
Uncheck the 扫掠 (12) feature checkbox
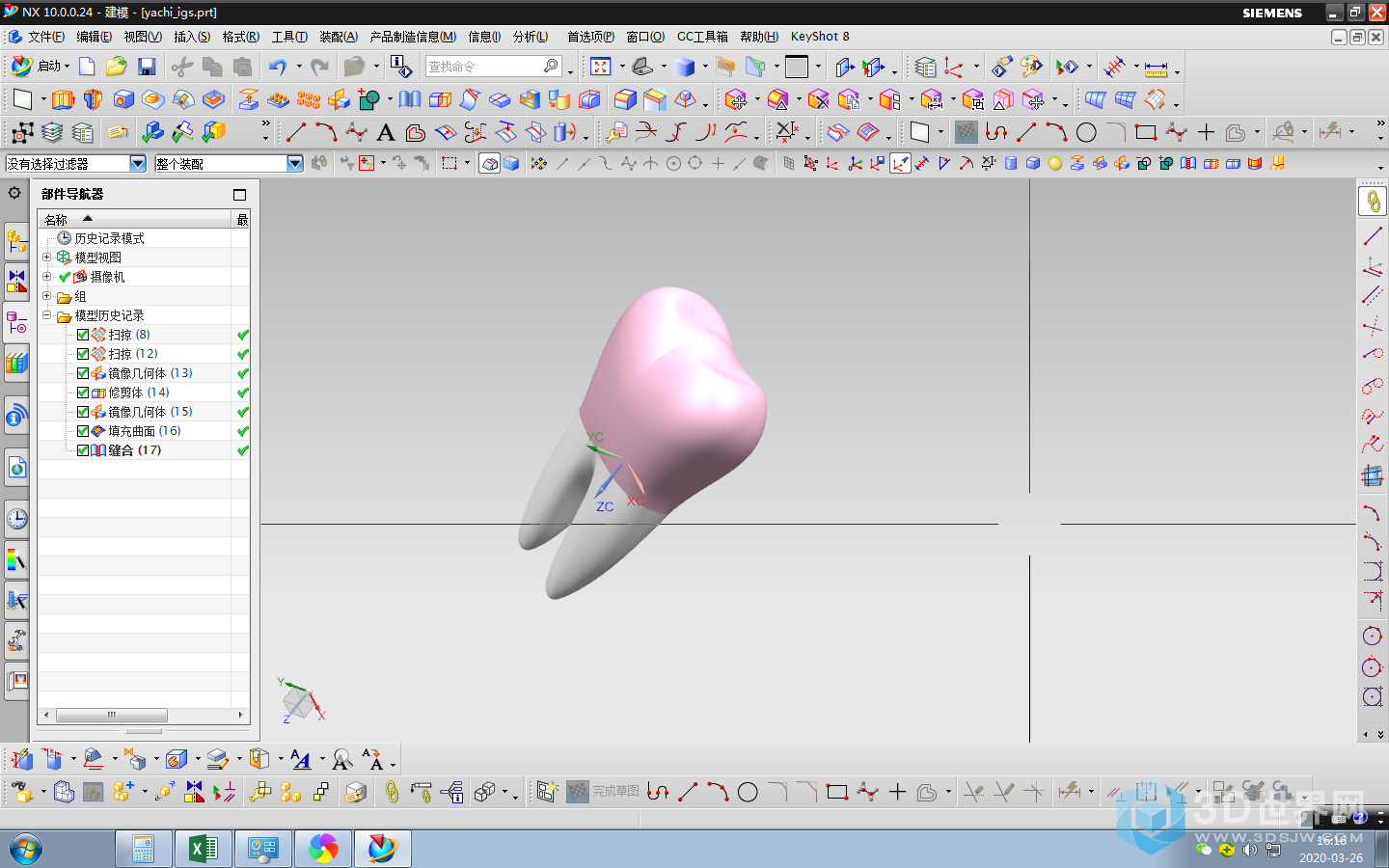[83, 354]
